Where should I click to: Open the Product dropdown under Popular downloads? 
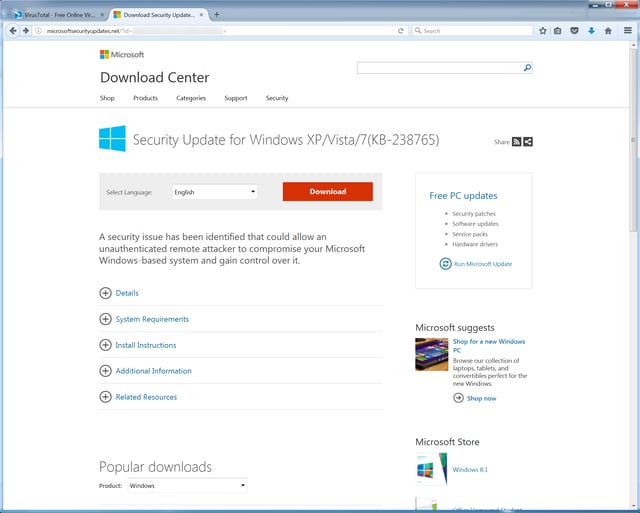pyautogui.click(x=186, y=486)
